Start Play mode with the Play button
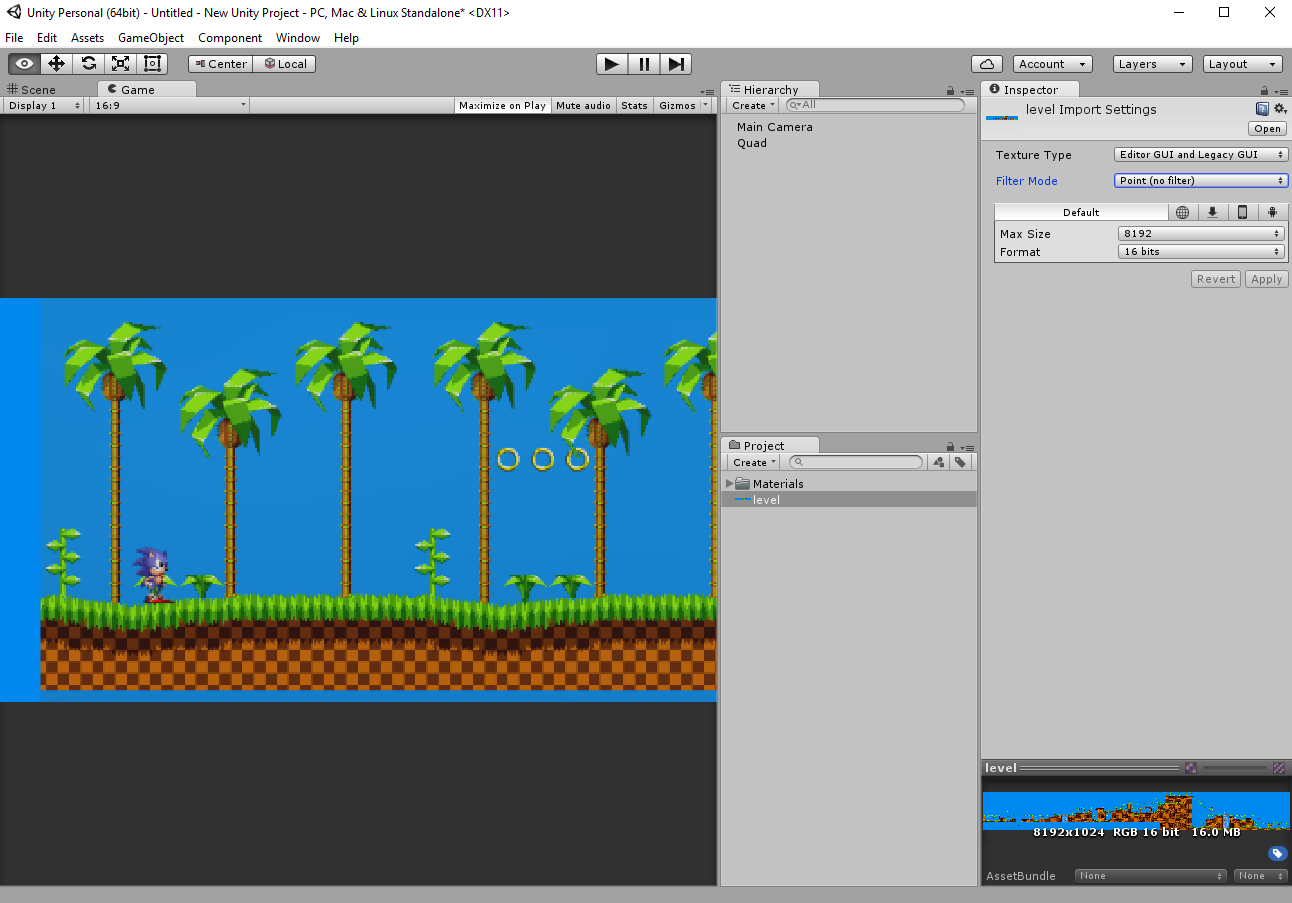1292x903 pixels. [x=612, y=63]
